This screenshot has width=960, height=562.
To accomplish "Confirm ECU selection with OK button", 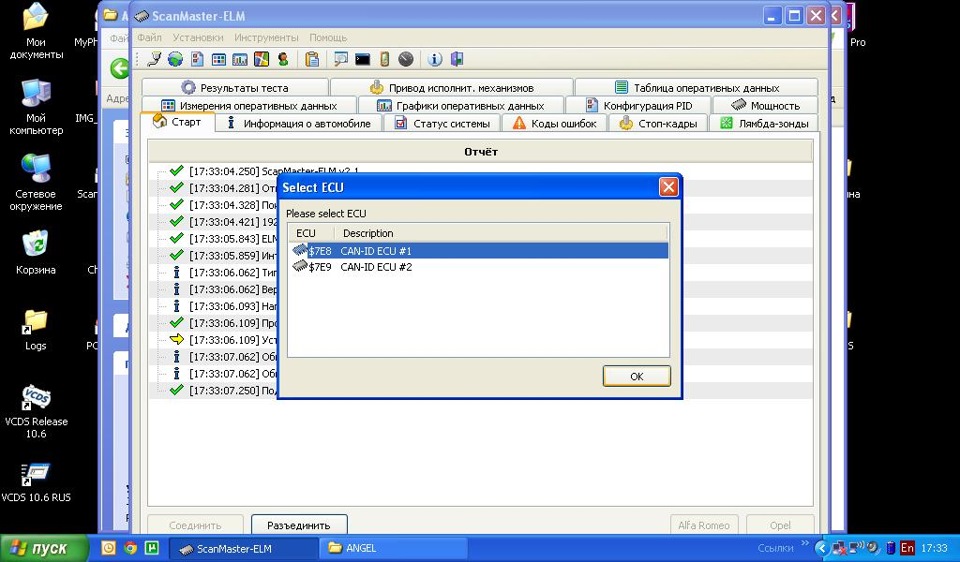I will pos(637,376).
